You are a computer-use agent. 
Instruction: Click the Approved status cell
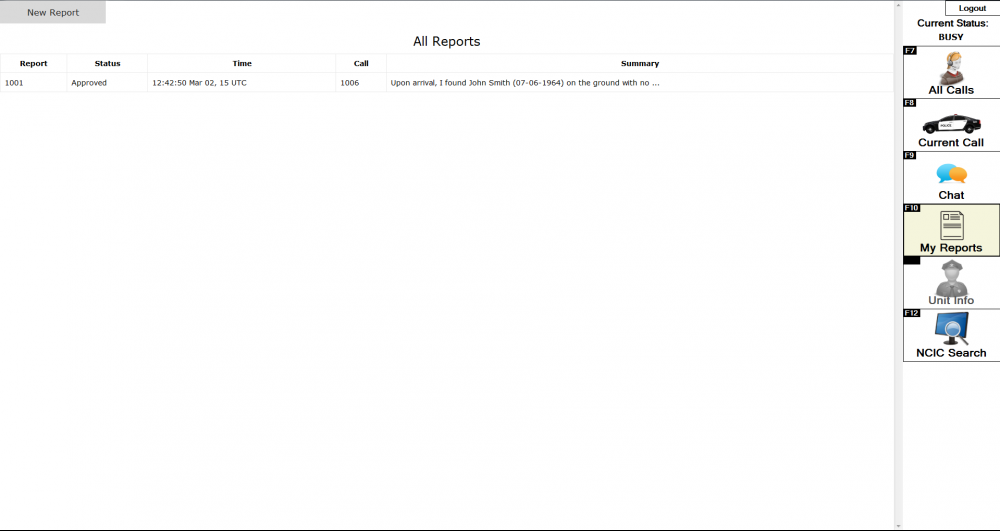(107, 83)
